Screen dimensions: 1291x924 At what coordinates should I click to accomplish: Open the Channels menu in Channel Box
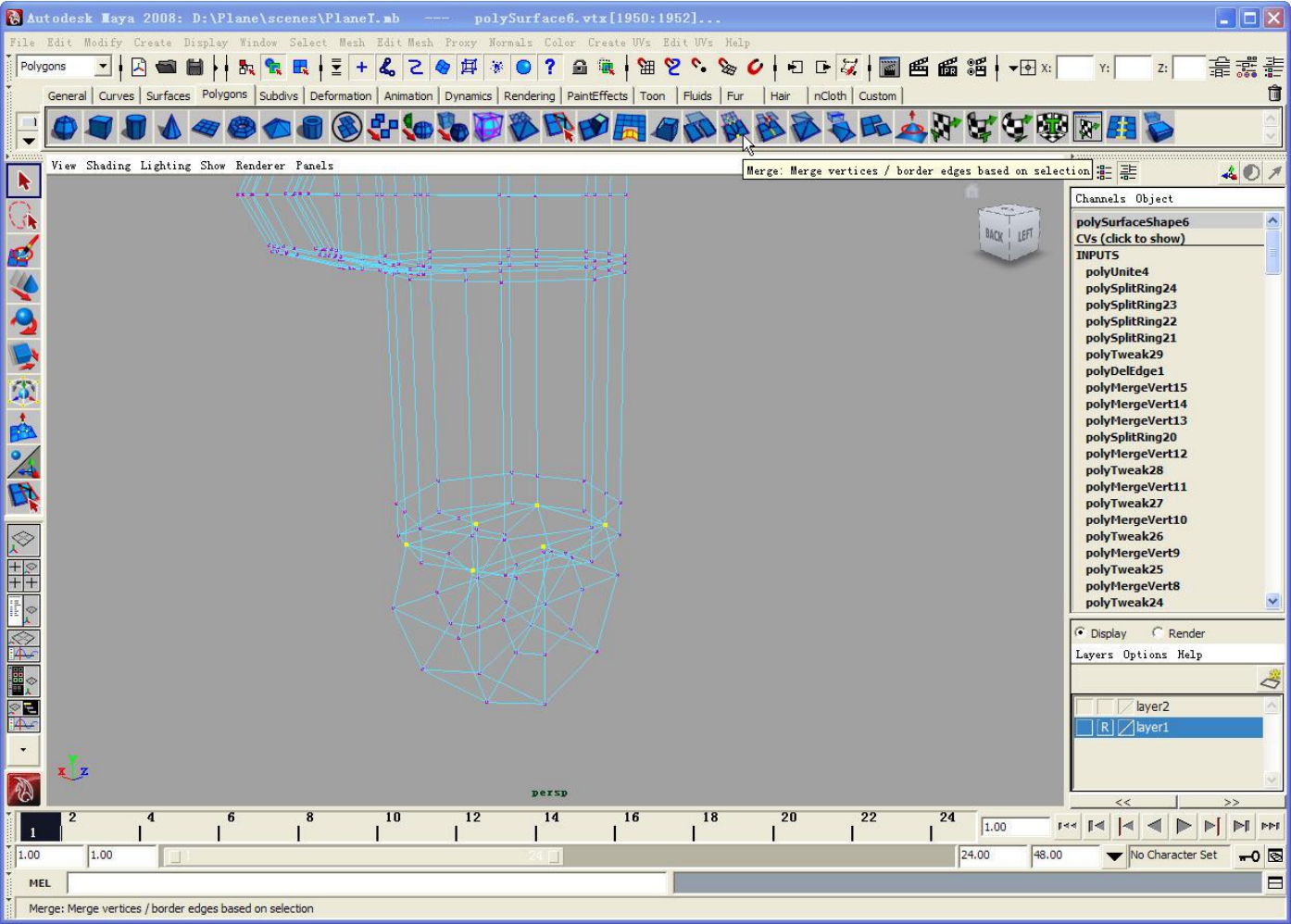tap(1100, 198)
